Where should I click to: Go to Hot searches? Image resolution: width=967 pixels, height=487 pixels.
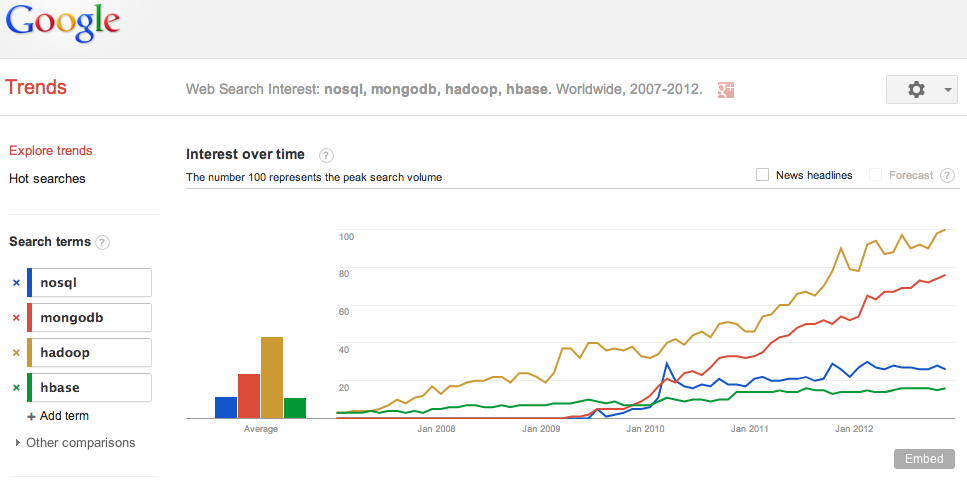47,179
